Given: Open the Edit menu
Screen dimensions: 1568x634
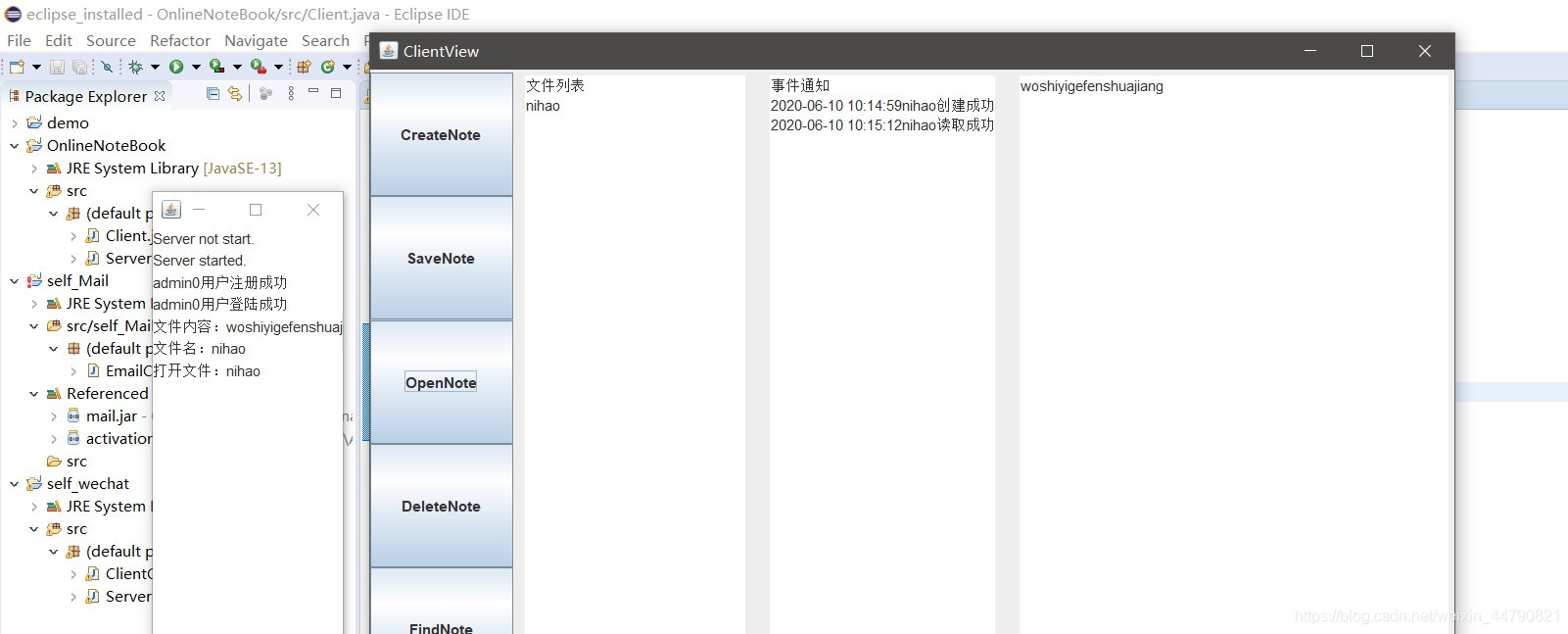Looking at the screenshot, I should pyautogui.click(x=59, y=40).
